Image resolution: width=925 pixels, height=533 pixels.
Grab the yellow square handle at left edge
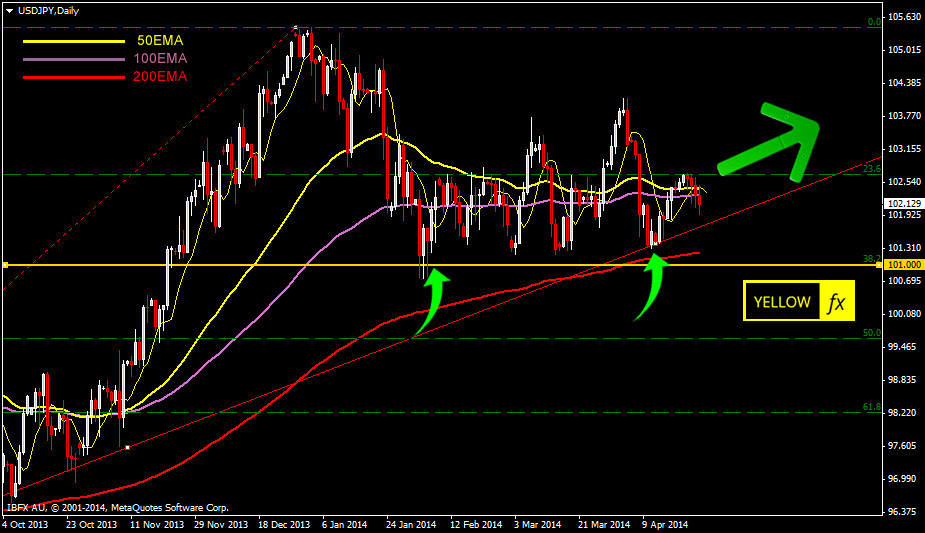coord(5,265)
